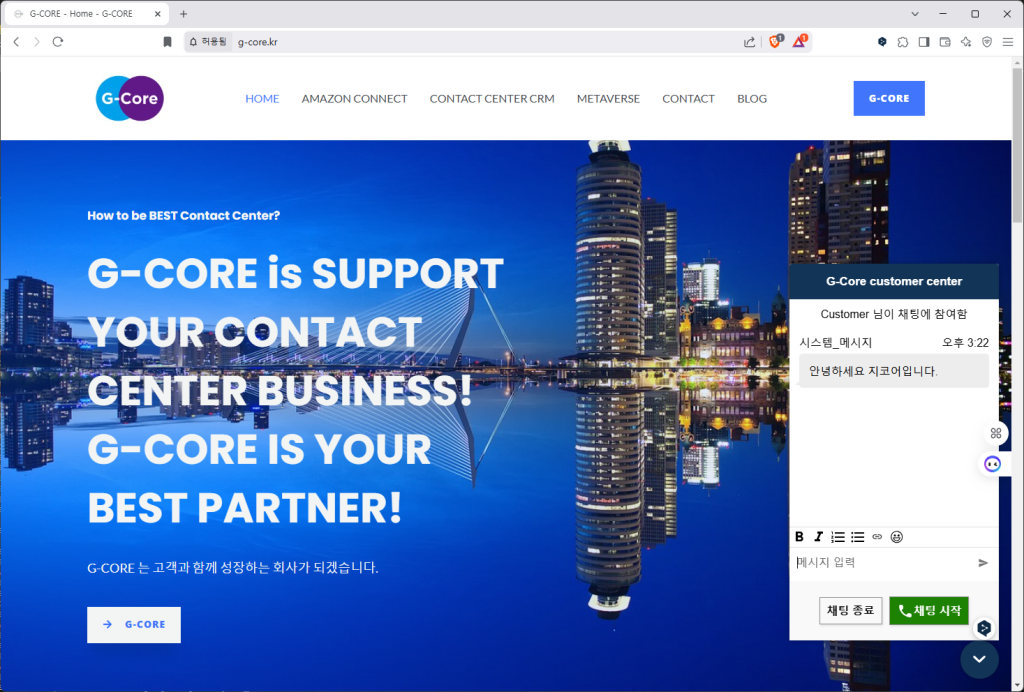Image resolution: width=1024 pixels, height=692 pixels.
Task: Click the page vertical scrollbar
Action: (1017, 373)
